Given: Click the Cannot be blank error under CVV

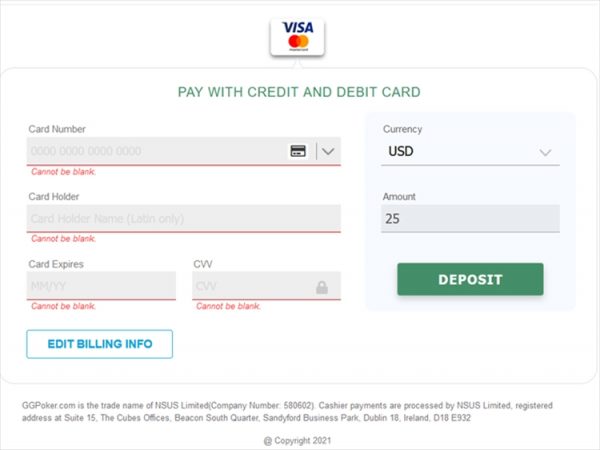Looking at the screenshot, I should pos(228,306).
